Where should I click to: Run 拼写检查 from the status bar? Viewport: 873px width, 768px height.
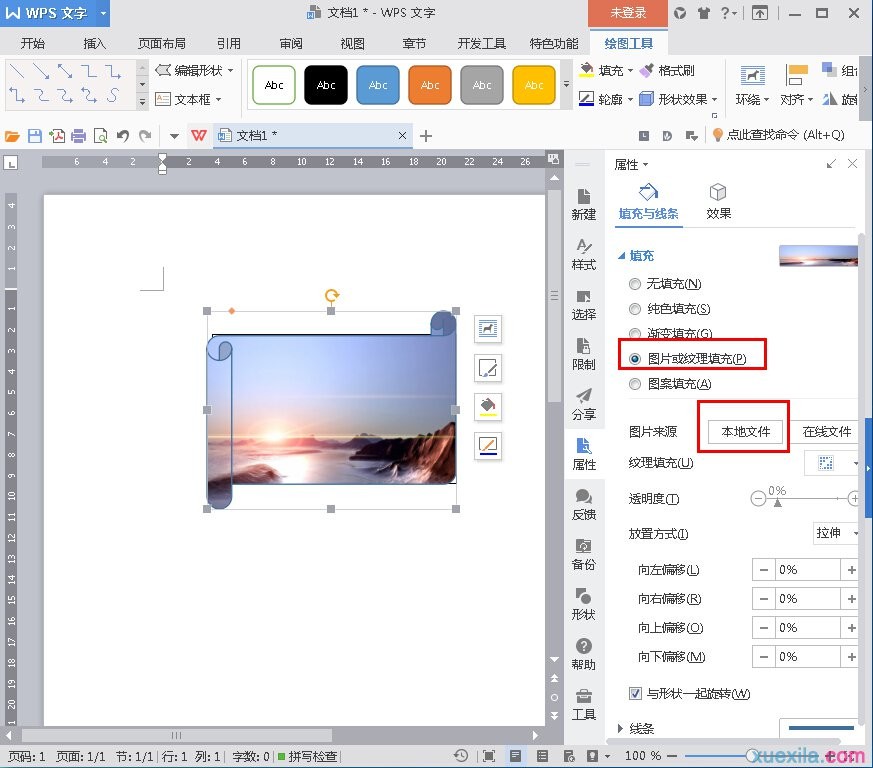coord(316,757)
